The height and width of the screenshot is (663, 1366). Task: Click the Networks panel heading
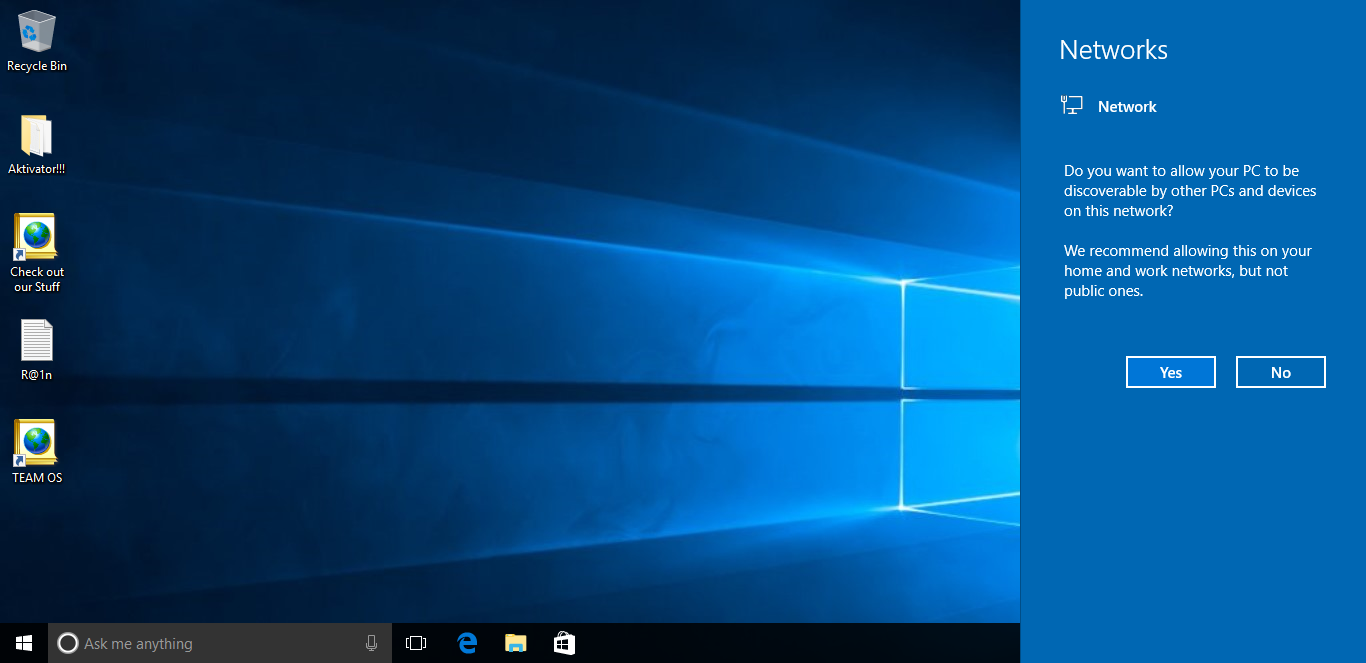pyautogui.click(x=1113, y=50)
